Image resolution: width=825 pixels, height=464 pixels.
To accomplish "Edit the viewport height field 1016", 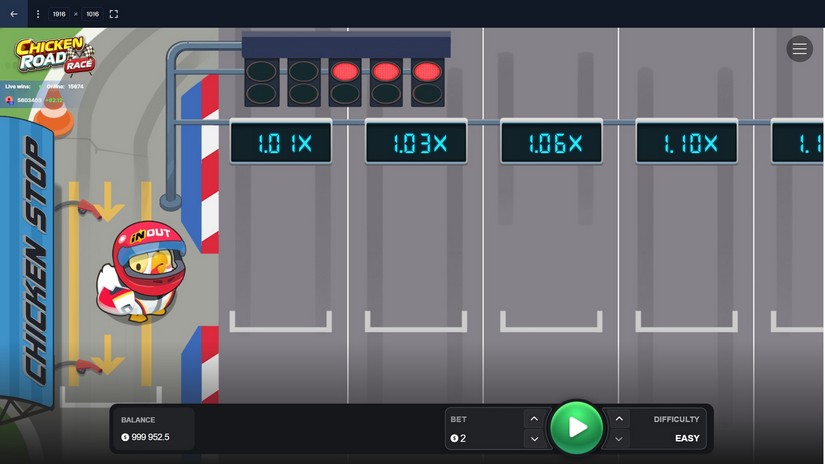I will [93, 14].
